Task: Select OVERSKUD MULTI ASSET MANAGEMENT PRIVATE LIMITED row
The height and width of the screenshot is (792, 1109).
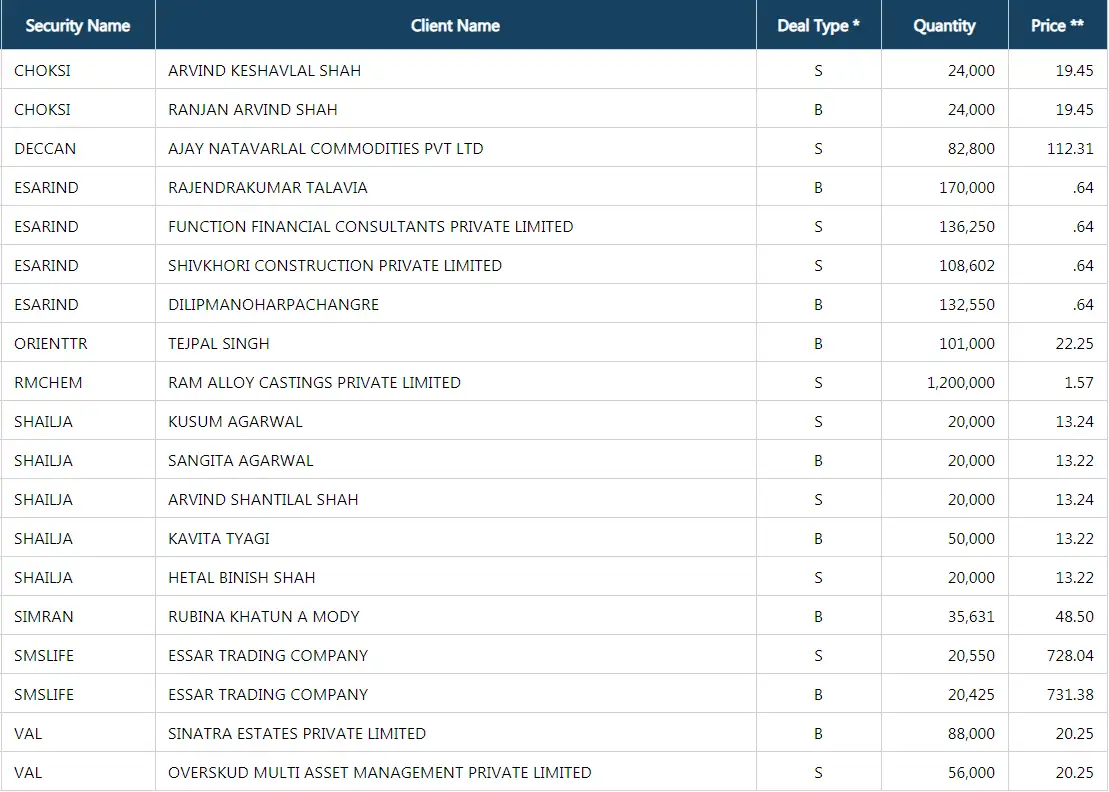Action: 380,772
